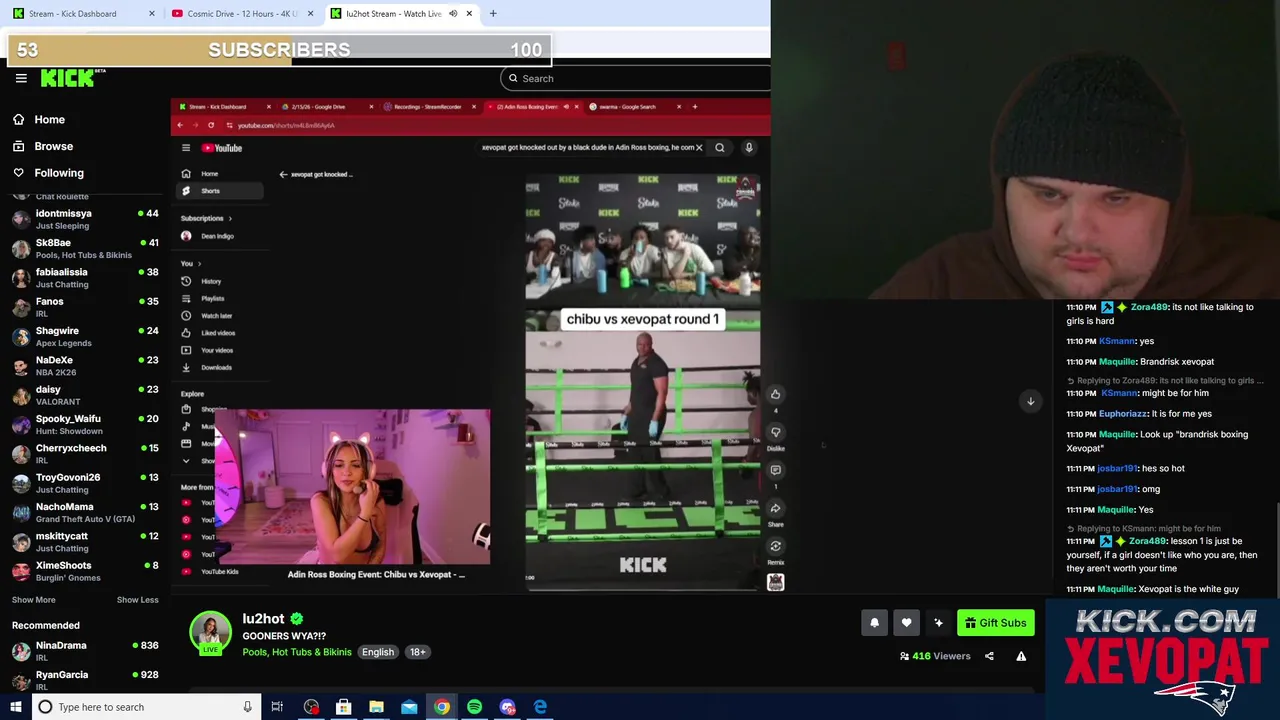Click the Gift Subs button
Screen dimensions: 1280x720
995,623
